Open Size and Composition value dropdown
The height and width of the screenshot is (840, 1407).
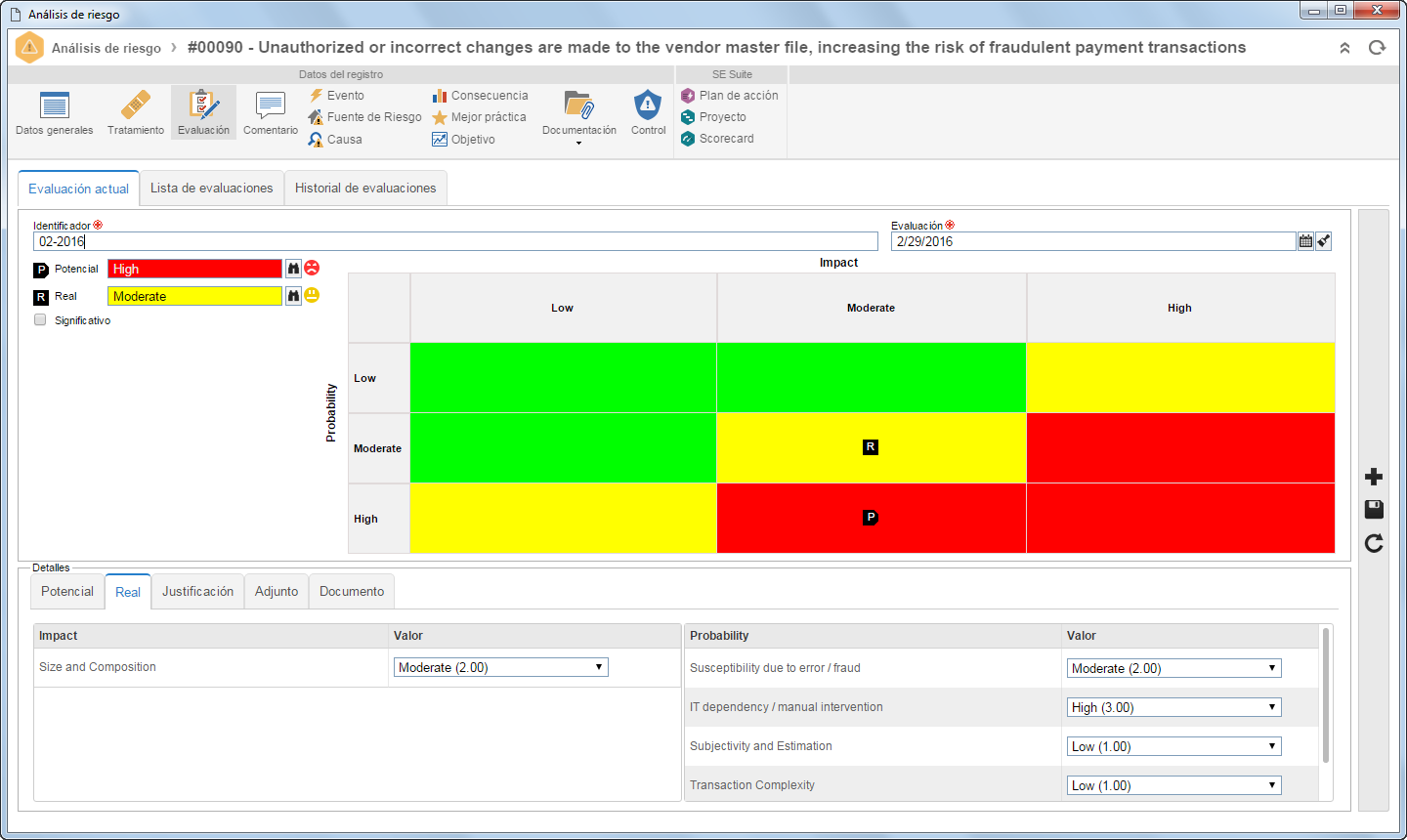click(x=501, y=667)
